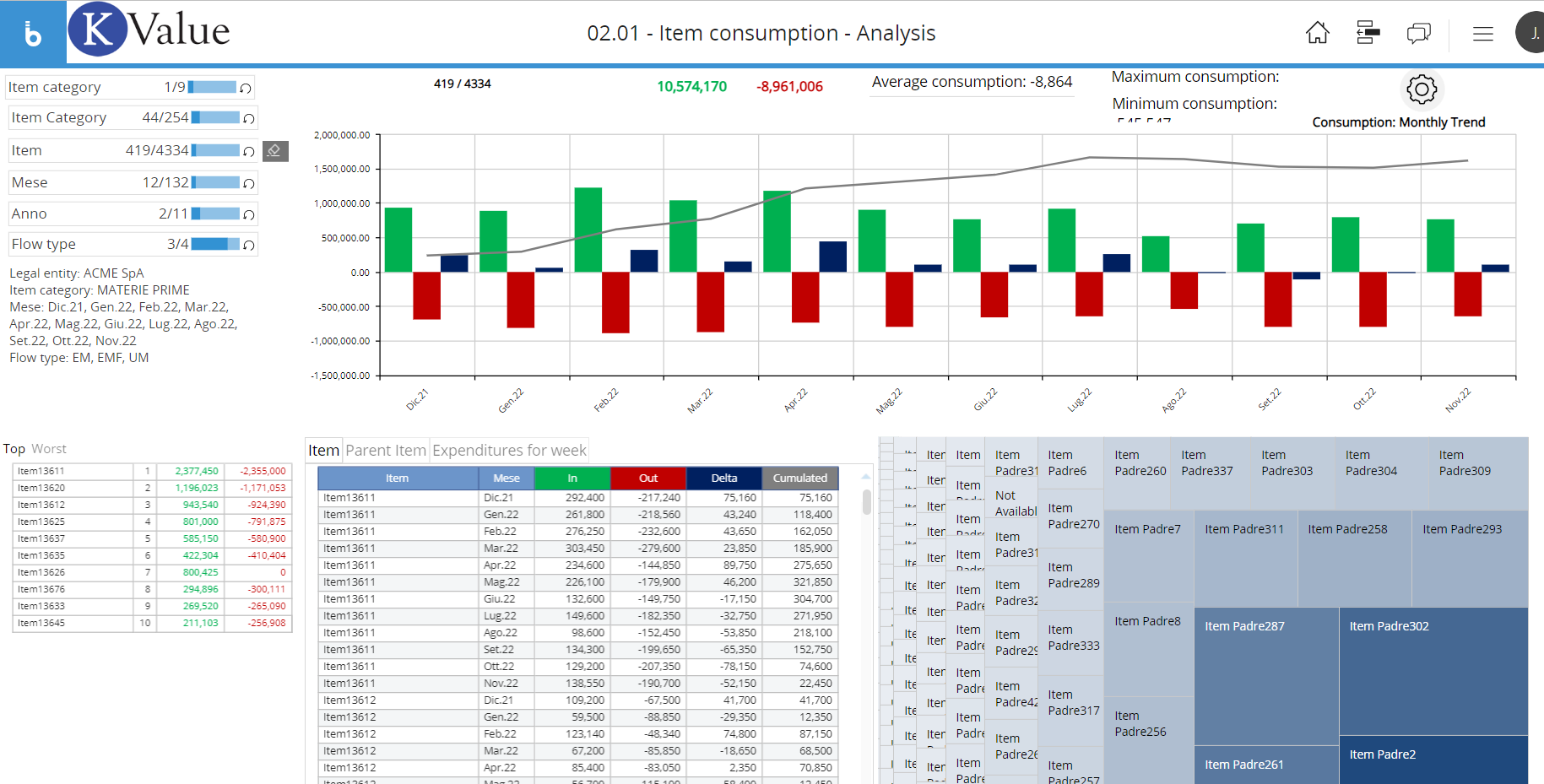Reset the Mese filter with its circular arrow

tap(249, 183)
